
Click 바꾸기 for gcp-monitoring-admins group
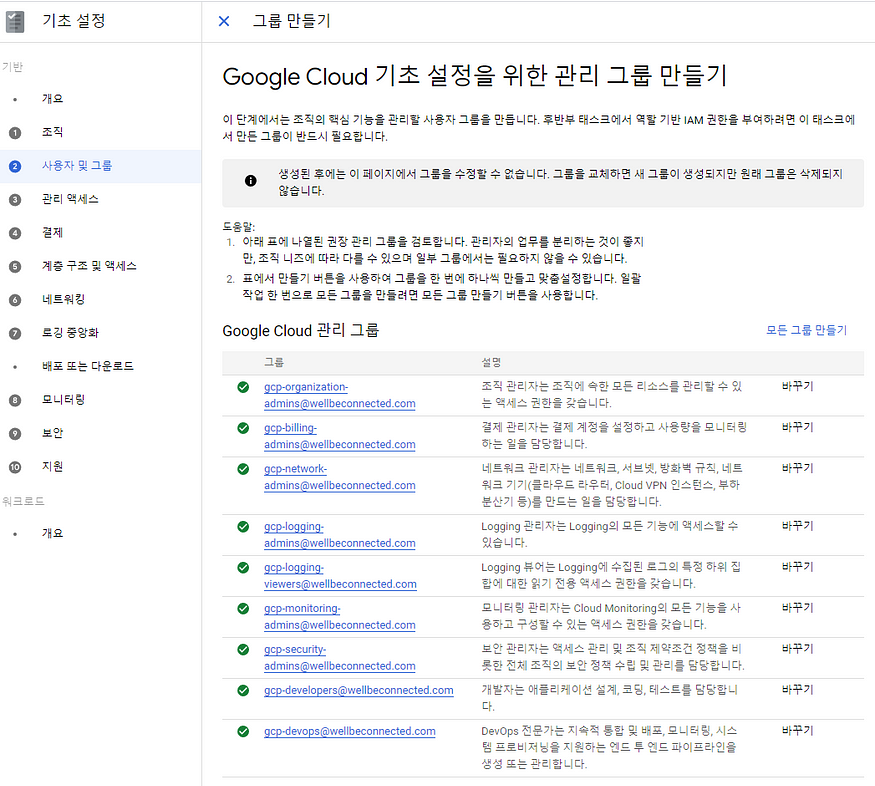(797, 608)
